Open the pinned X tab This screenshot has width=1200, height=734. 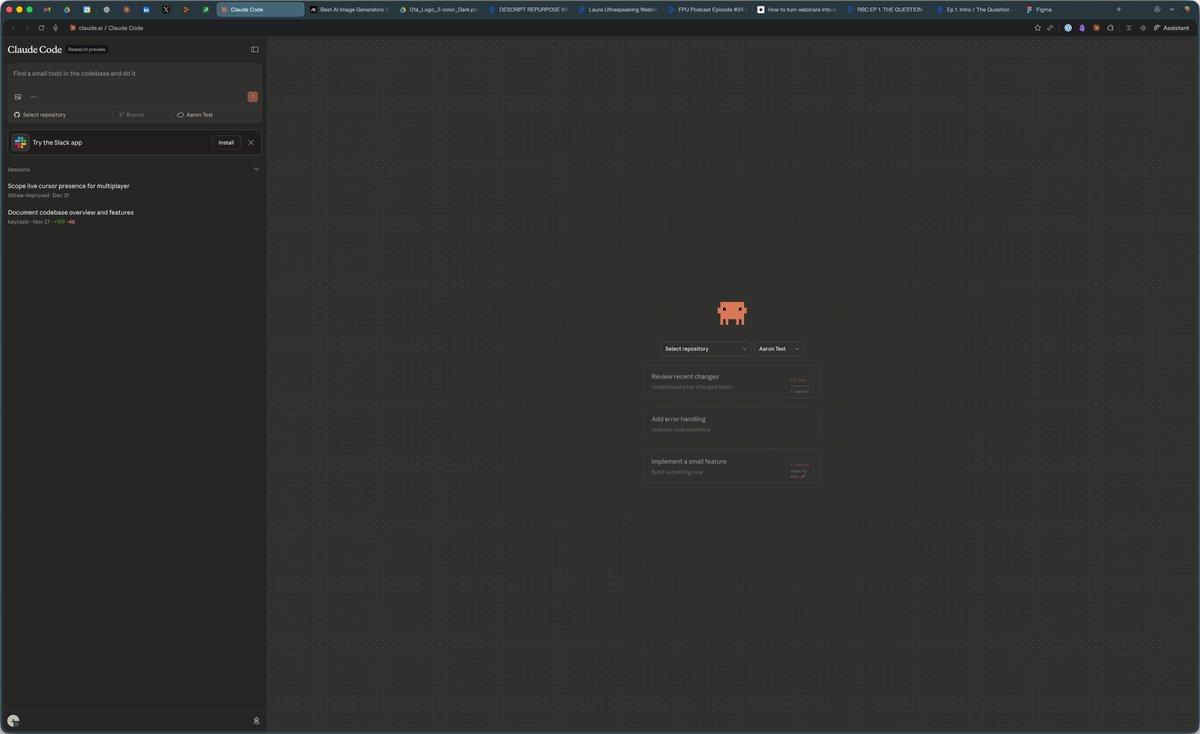166,9
